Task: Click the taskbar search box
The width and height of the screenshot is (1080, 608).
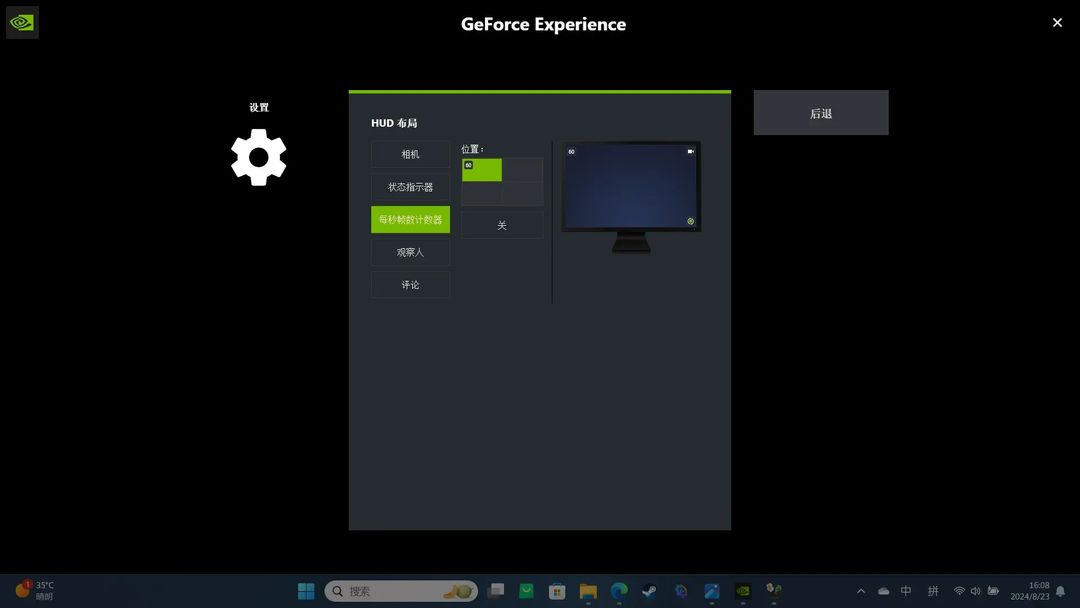Action: click(x=401, y=591)
